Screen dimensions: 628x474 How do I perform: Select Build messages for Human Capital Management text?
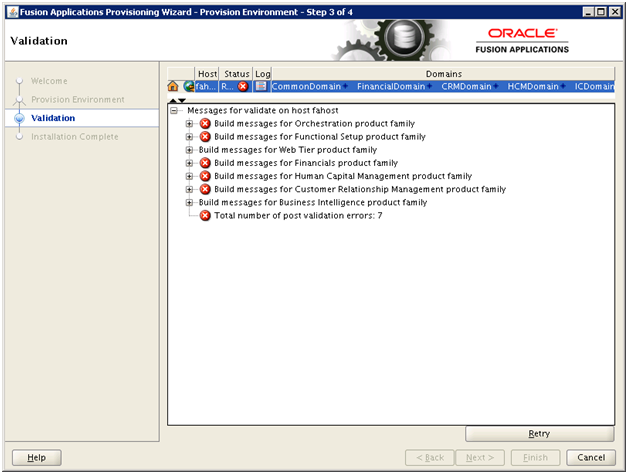coord(343,176)
